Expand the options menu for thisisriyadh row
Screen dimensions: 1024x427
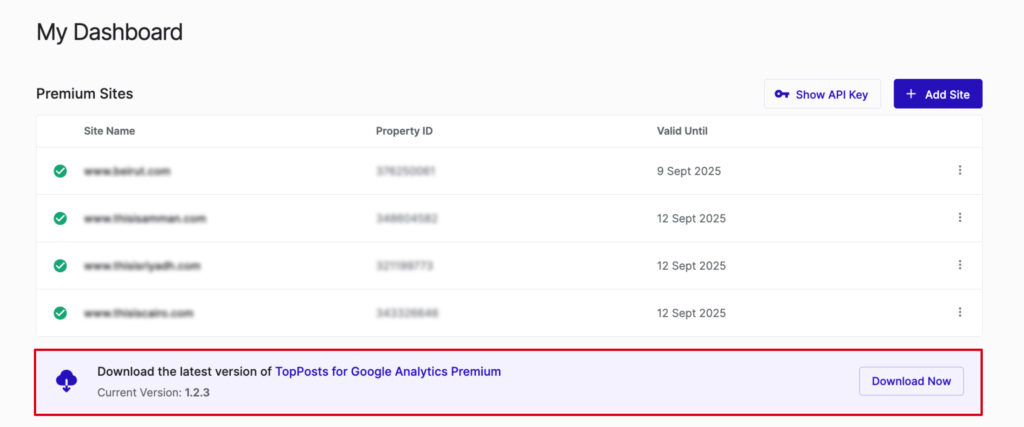(x=959, y=265)
